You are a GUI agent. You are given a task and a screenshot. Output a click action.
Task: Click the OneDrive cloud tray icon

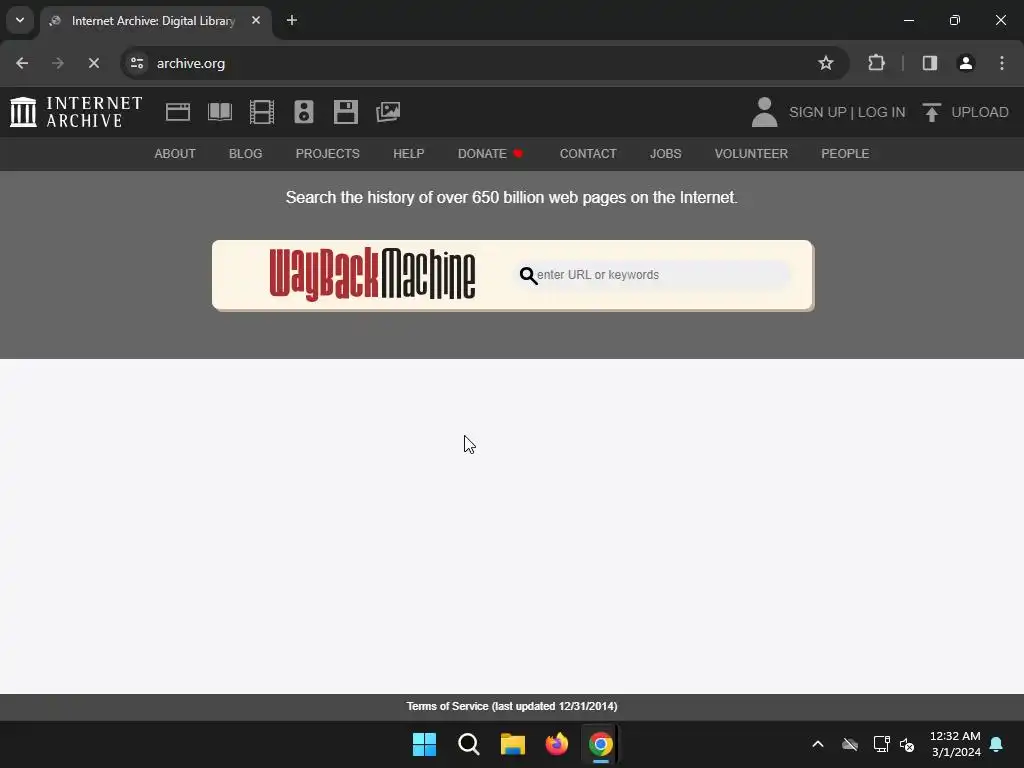(850, 744)
